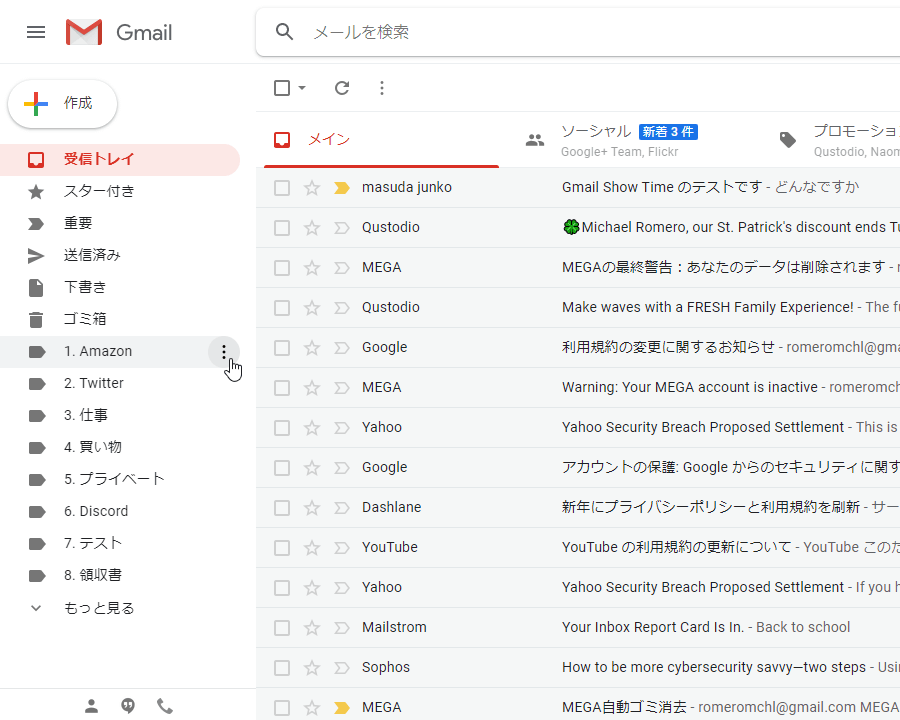This screenshot has width=900, height=720.
Task: Open the 下書き drafts folder
Action: click(120, 287)
